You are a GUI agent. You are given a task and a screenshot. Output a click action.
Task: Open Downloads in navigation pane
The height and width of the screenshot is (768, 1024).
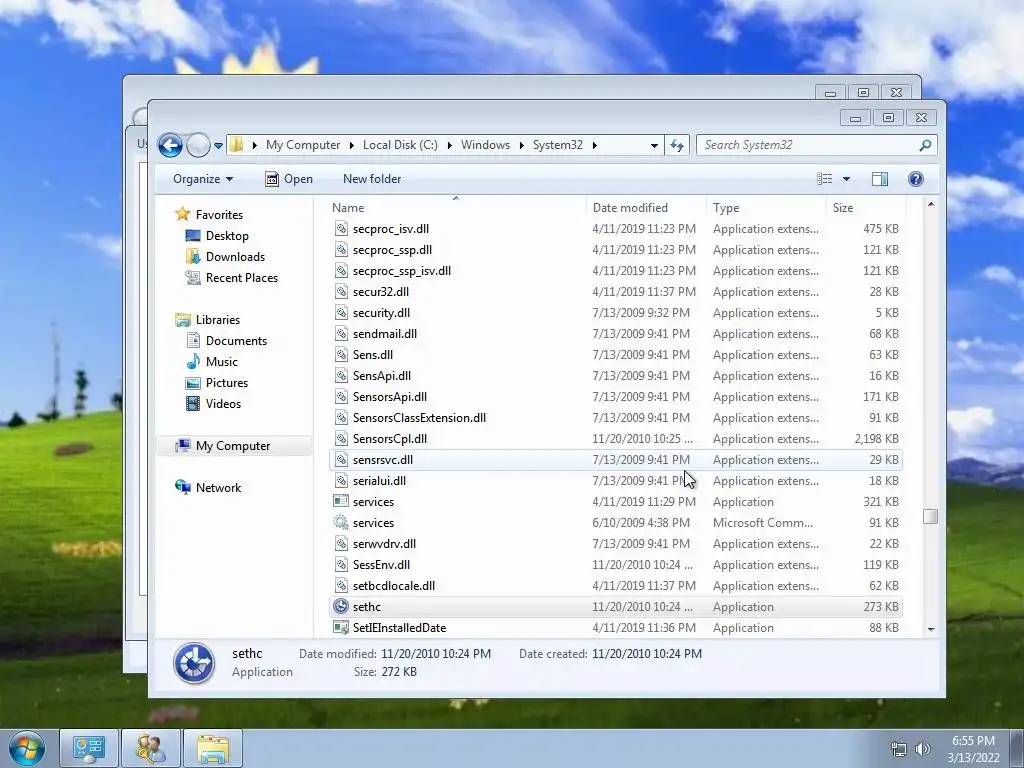(235, 257)
